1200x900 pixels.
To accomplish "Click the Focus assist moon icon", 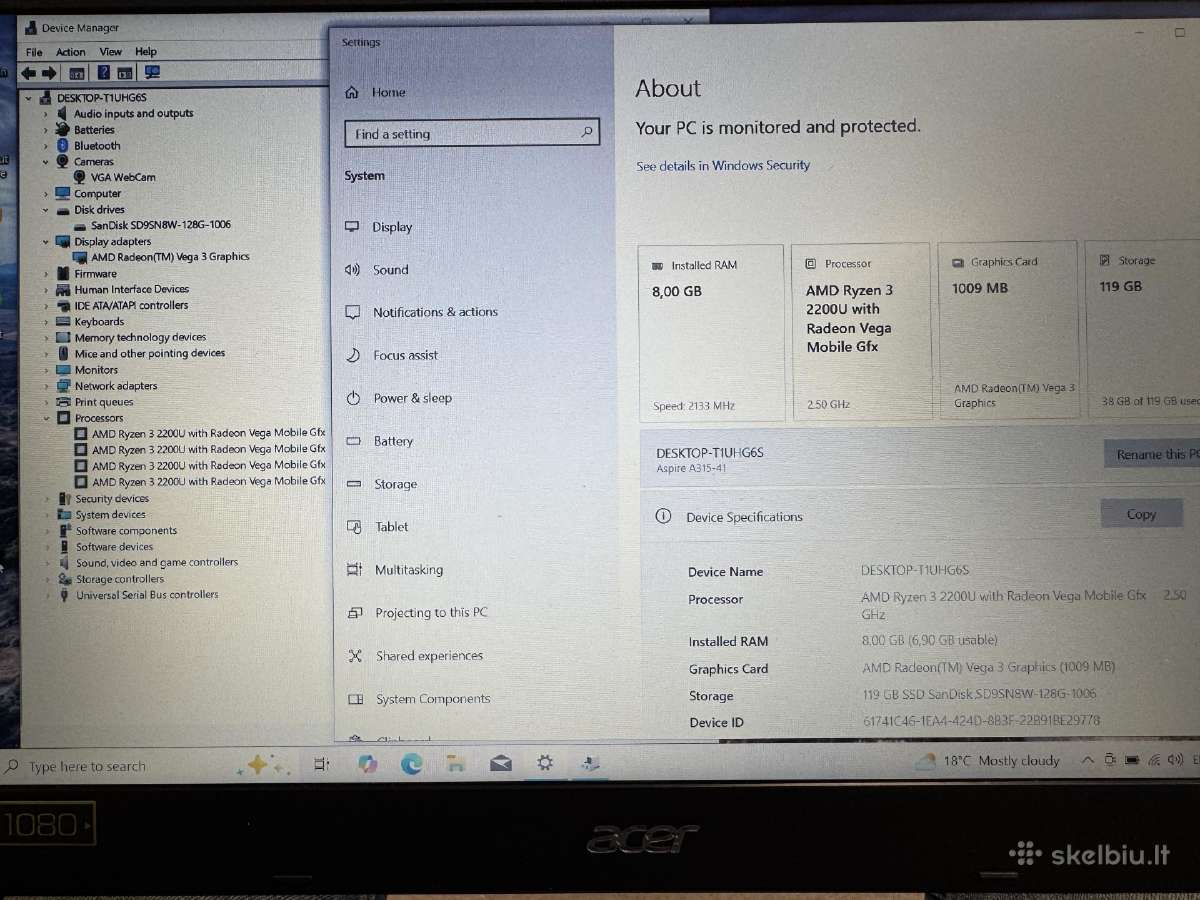I will pos(353,355).
